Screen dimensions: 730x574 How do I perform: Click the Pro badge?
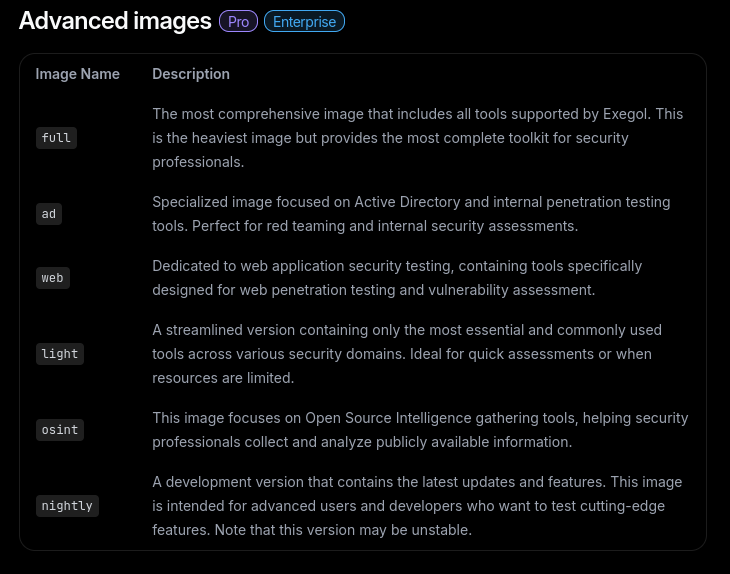pyautogui.click(x=238, y=21)
